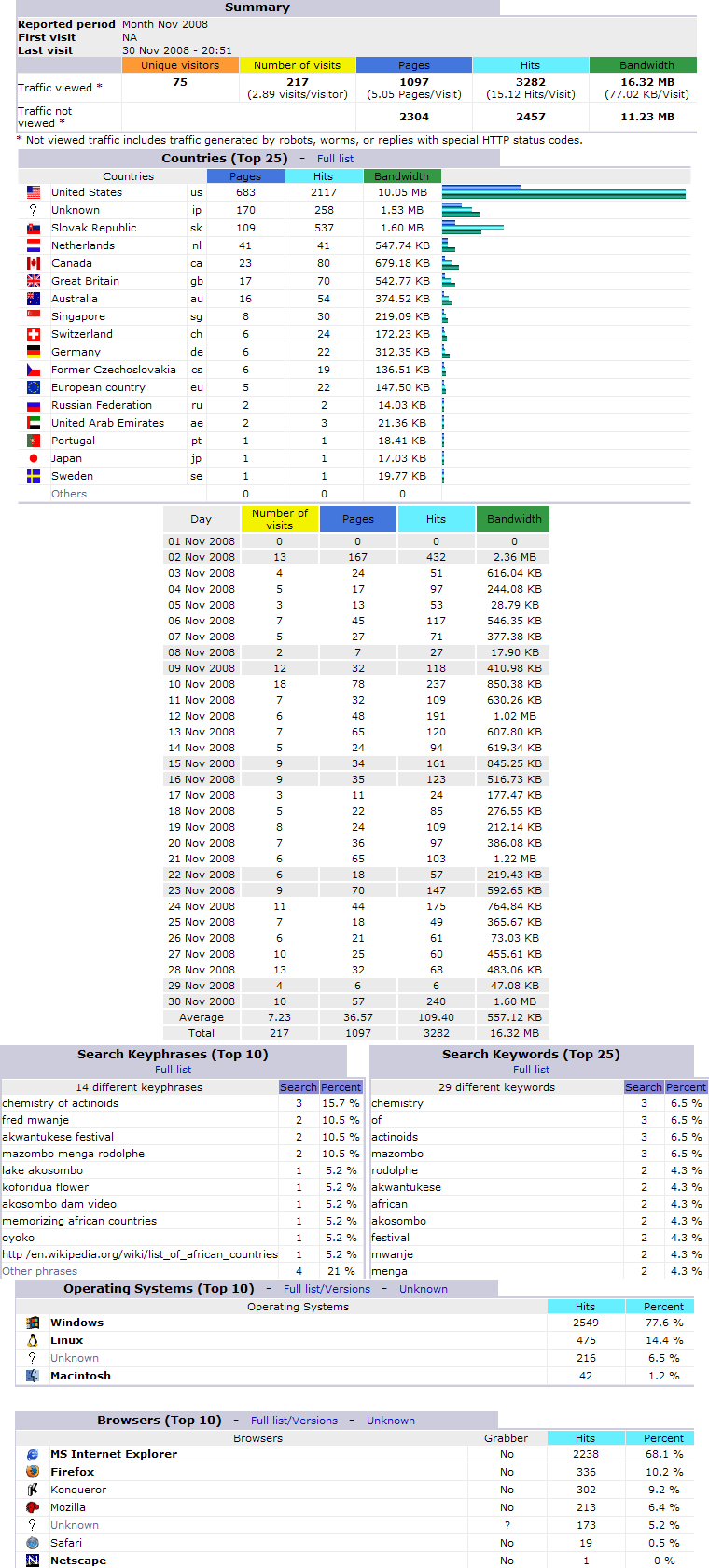The width and height of the screenshot is (709, 1568).
Task: Click the 'akwantukese festival' keyphrase
Action: tap(58, 1137)
